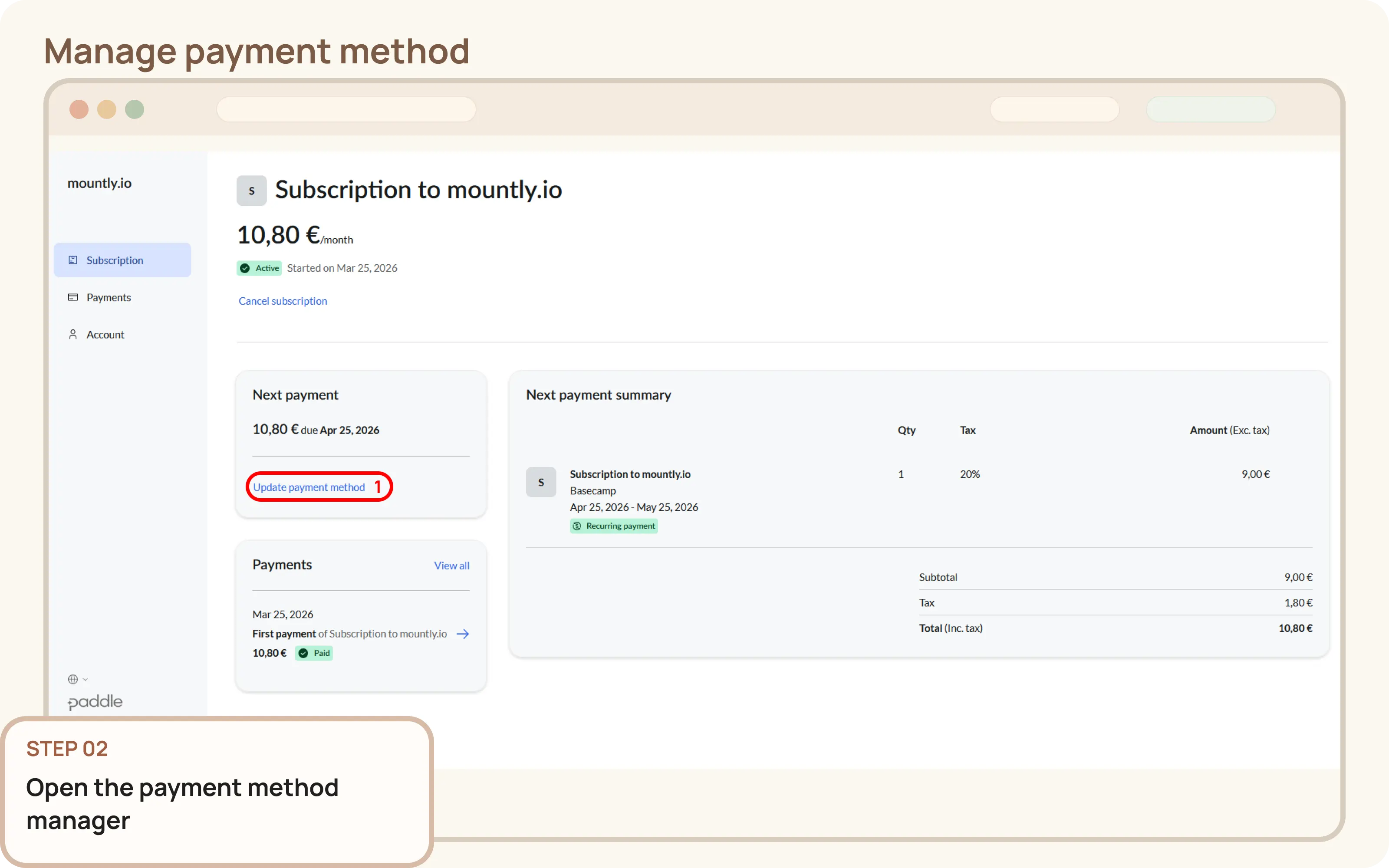Click the mountly.io header in sidebar

coord(99,183)
